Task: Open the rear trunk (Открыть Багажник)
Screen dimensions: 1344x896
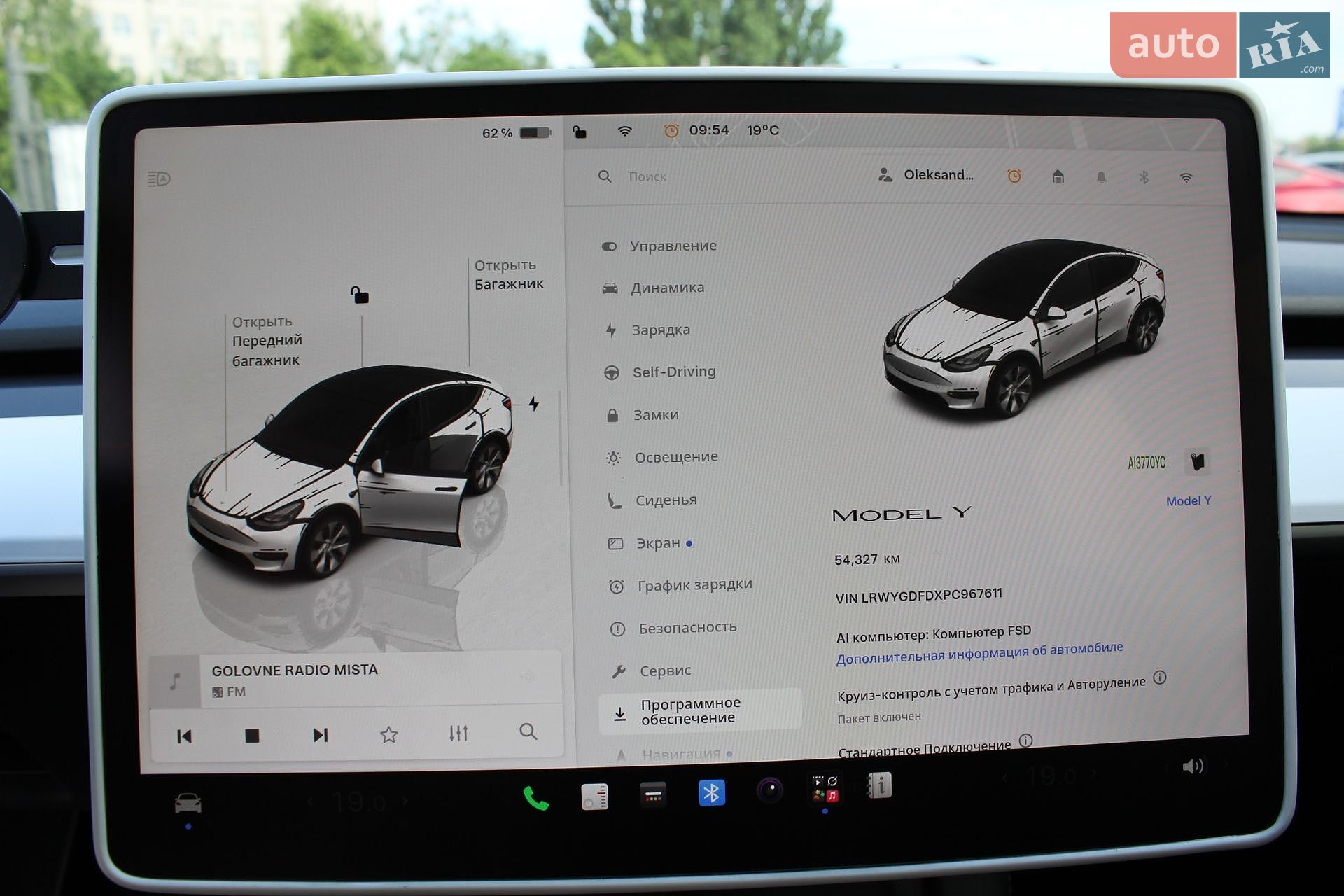Action: pos(509,274)
